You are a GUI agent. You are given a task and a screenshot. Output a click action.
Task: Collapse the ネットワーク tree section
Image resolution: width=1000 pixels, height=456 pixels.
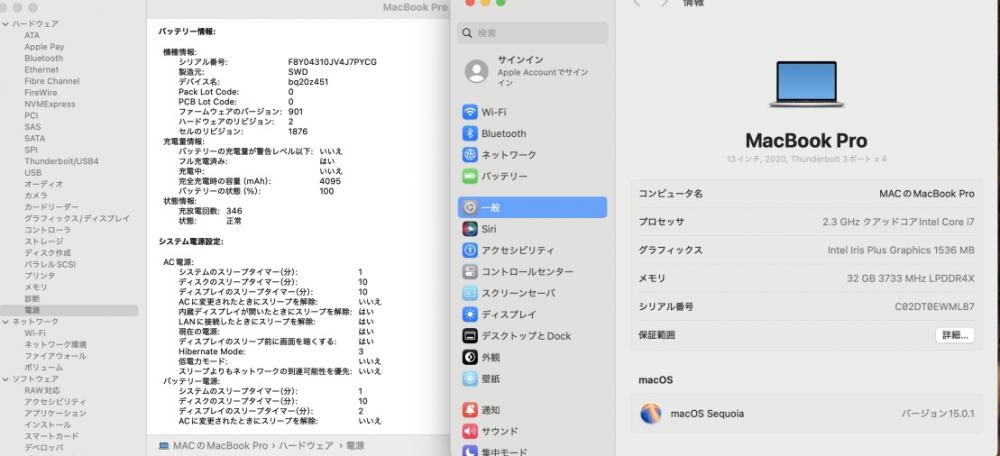[5, 321]
